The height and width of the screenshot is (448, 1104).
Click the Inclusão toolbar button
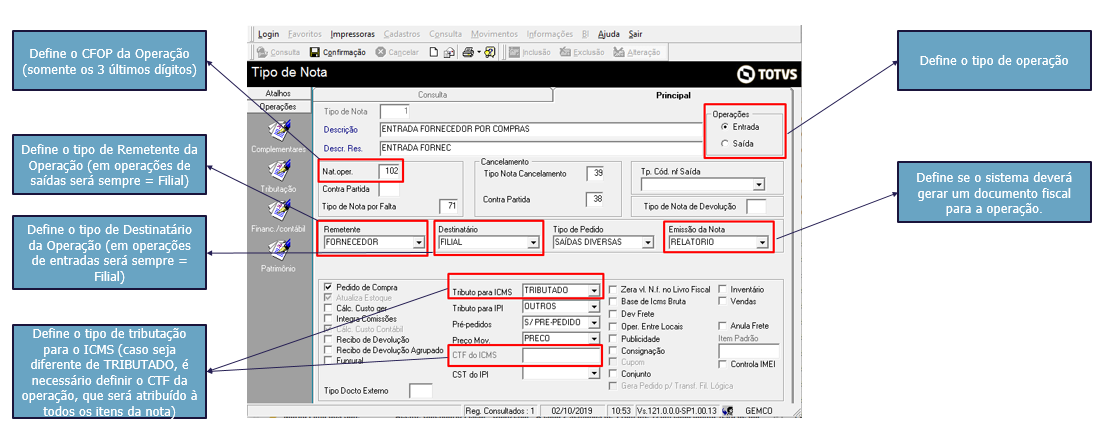[x=529, y=52]
